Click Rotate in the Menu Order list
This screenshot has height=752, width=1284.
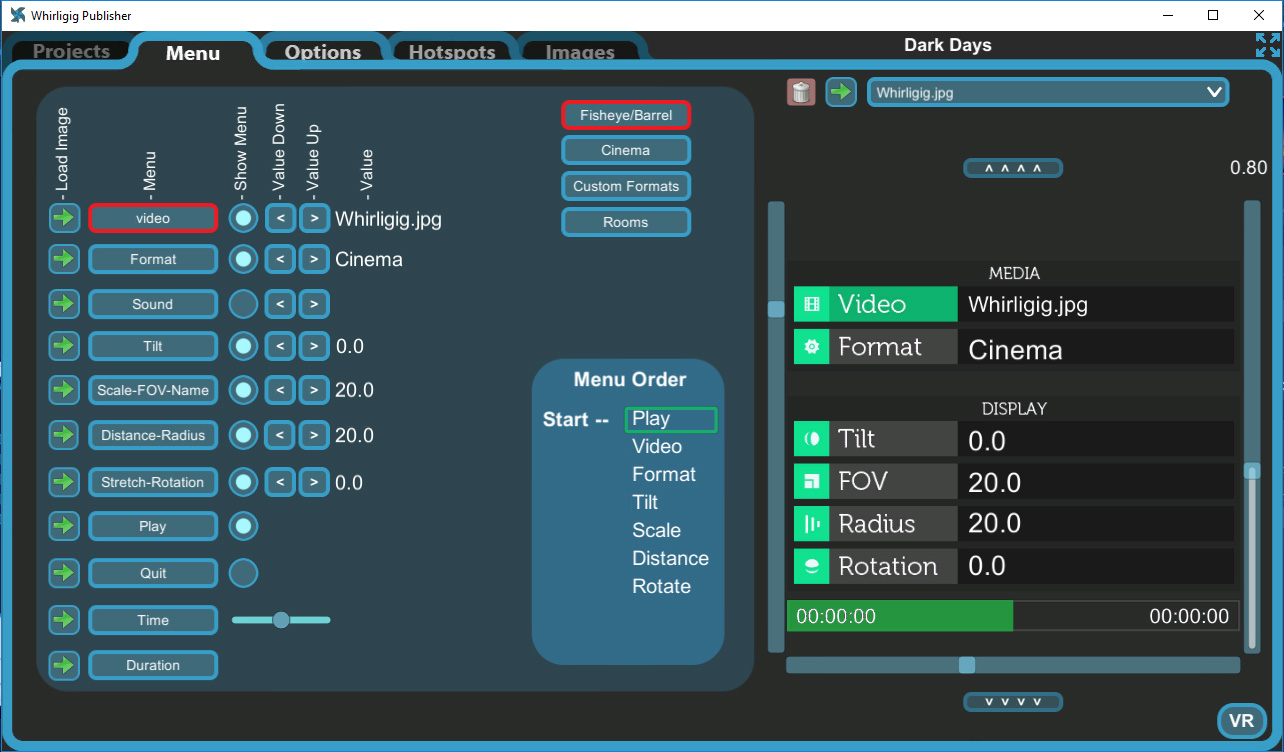(x=661, y=586)
